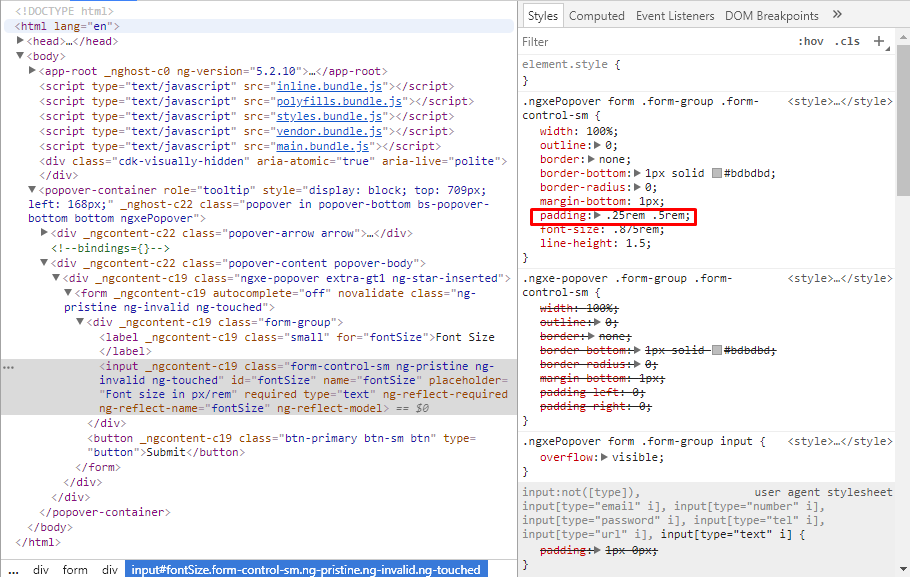Collapse the form-group div node

(x=80, y=322)
